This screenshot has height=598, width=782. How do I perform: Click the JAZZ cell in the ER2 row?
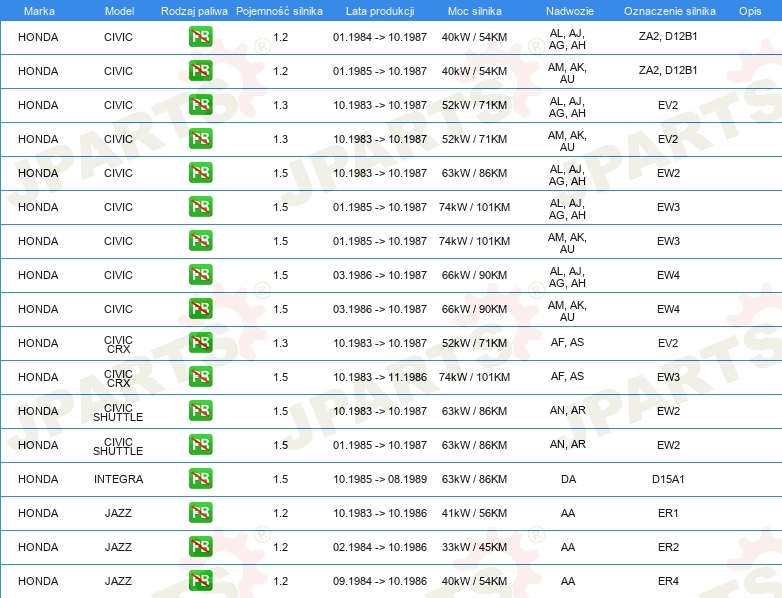tap(118, 547)
